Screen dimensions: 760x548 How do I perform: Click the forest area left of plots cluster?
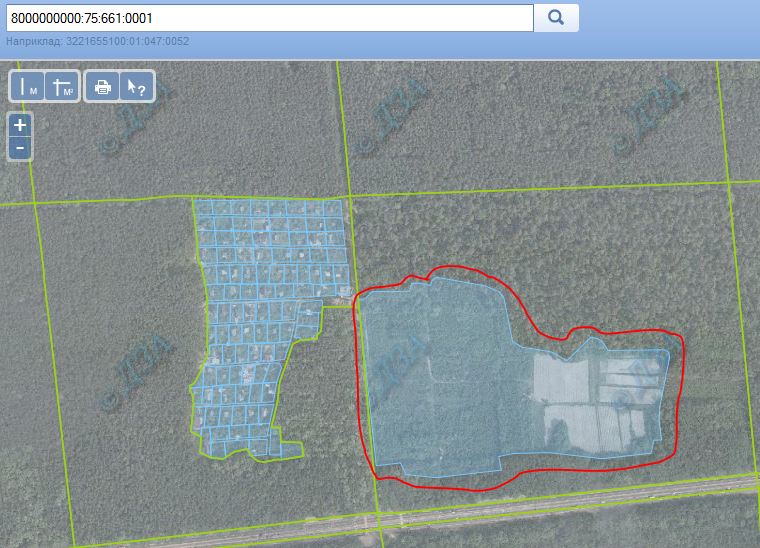coord(110,300)
